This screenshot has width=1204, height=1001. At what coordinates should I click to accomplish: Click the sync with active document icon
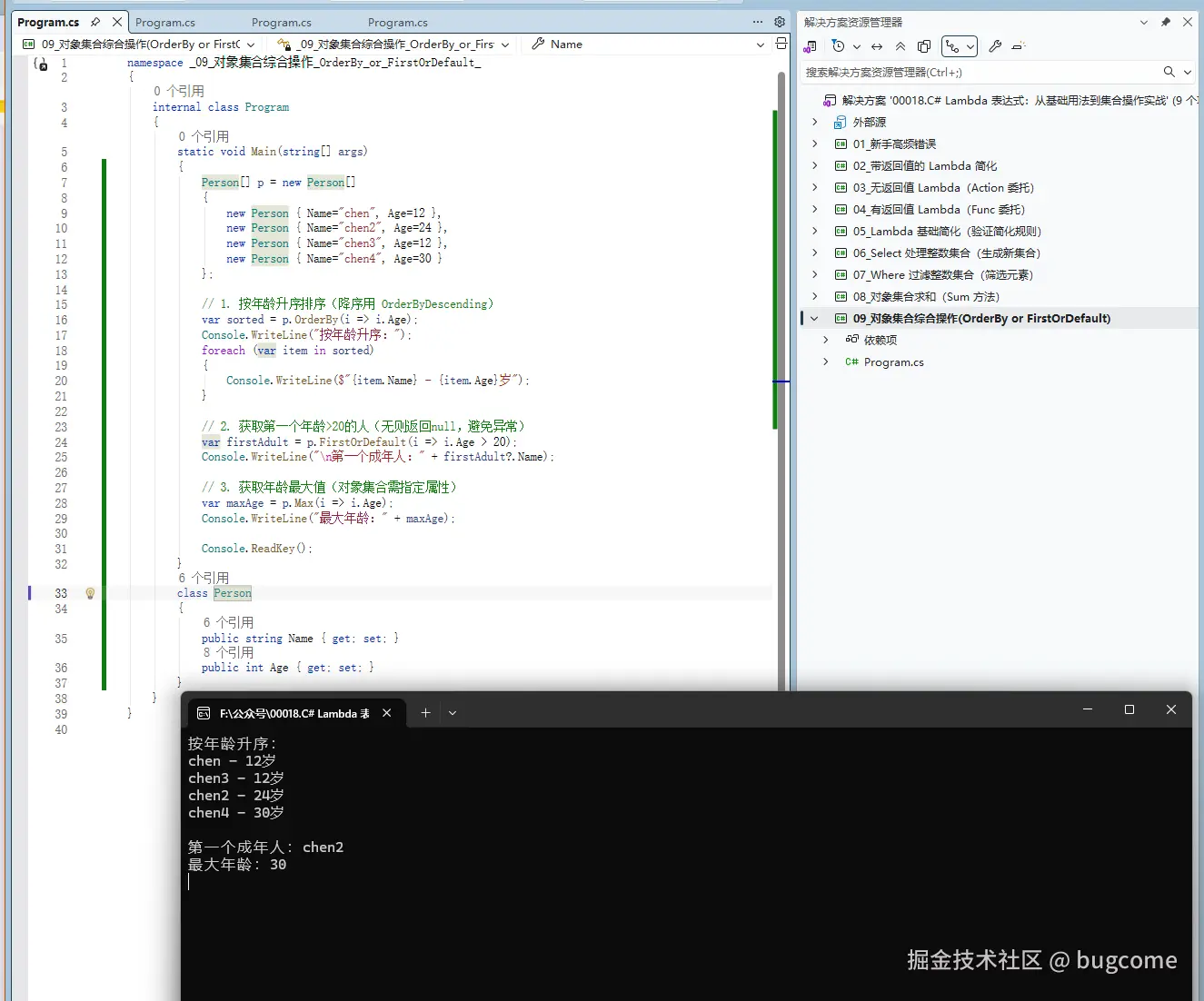pos(876,46)
